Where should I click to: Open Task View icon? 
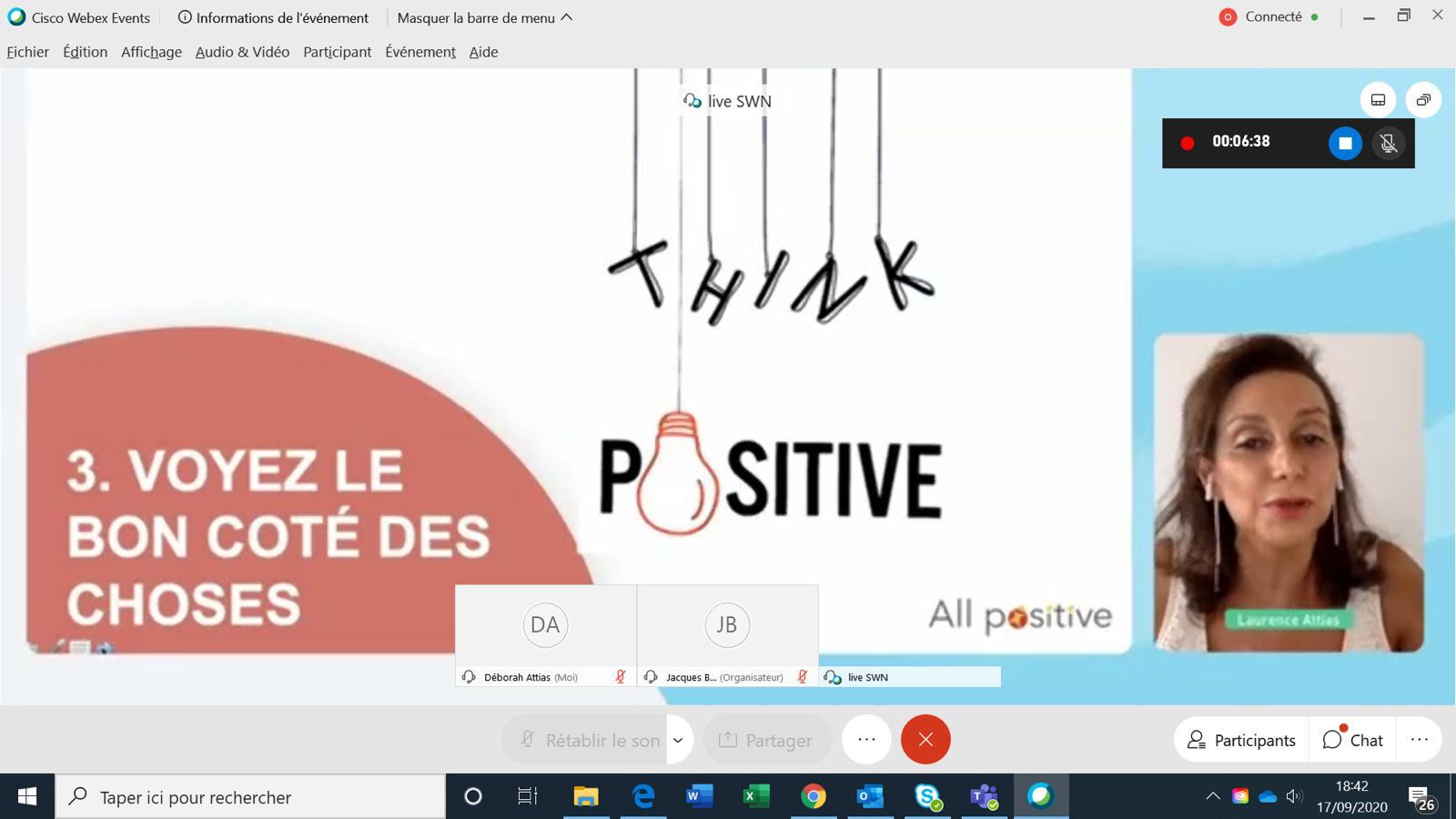(x=527, y=796)
